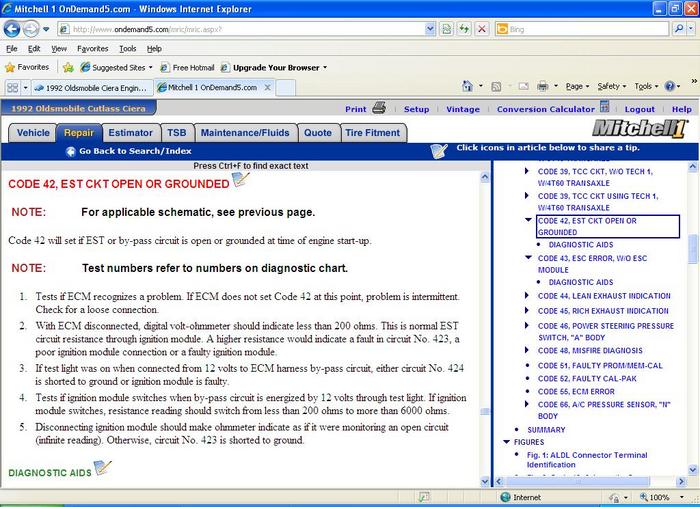Click the Protected Mode security icon in status bar
This screenshot has width=700, height=507.
point(615,497)
